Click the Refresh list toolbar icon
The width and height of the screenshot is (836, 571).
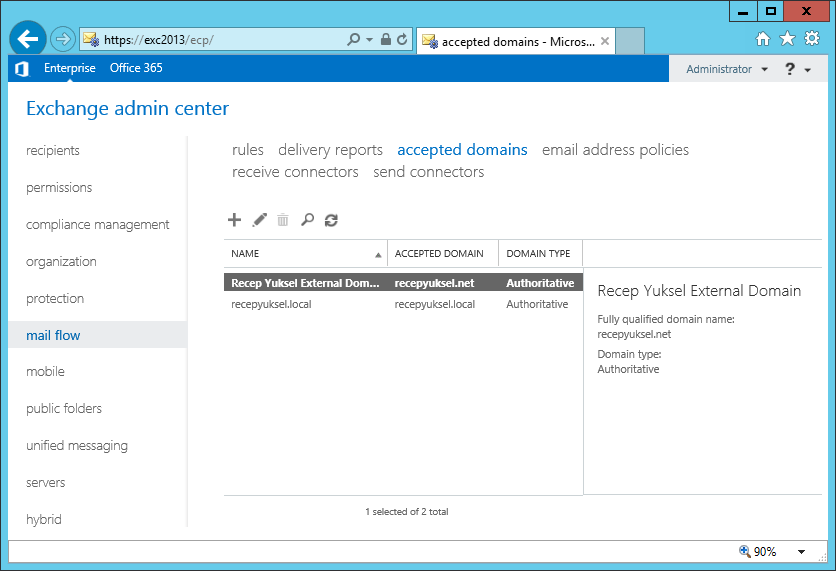pyautogui.click(x=331, y=220)
